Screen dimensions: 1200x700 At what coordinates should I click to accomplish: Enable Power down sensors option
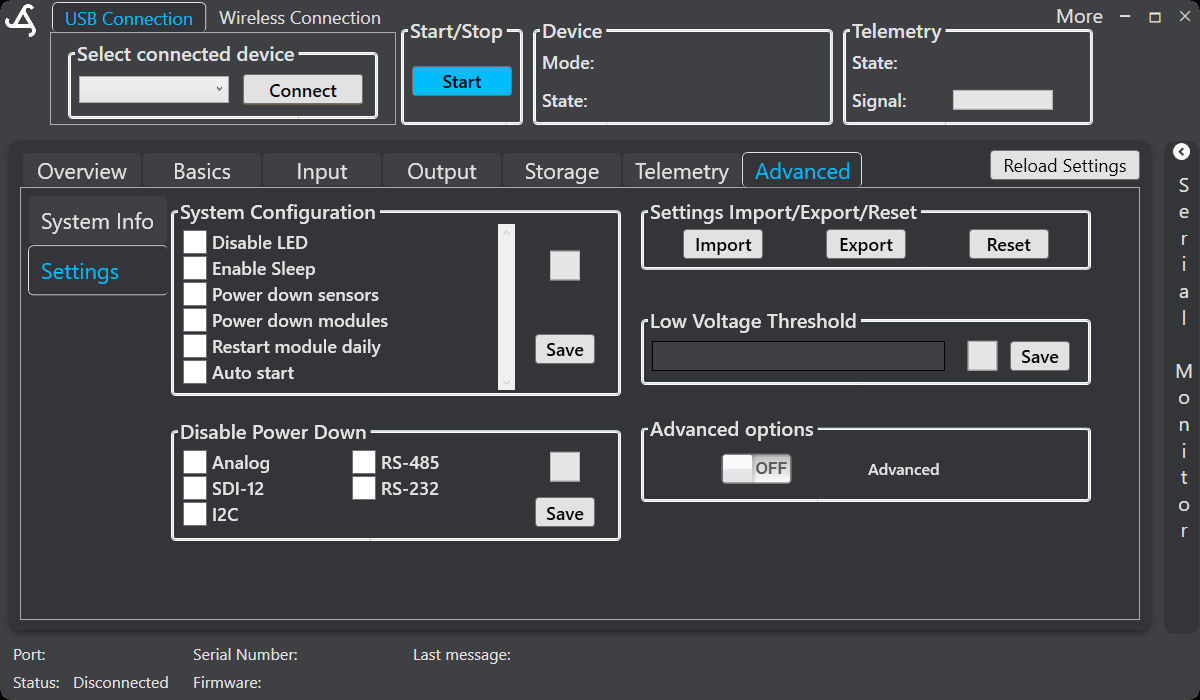tap(195, 295)
